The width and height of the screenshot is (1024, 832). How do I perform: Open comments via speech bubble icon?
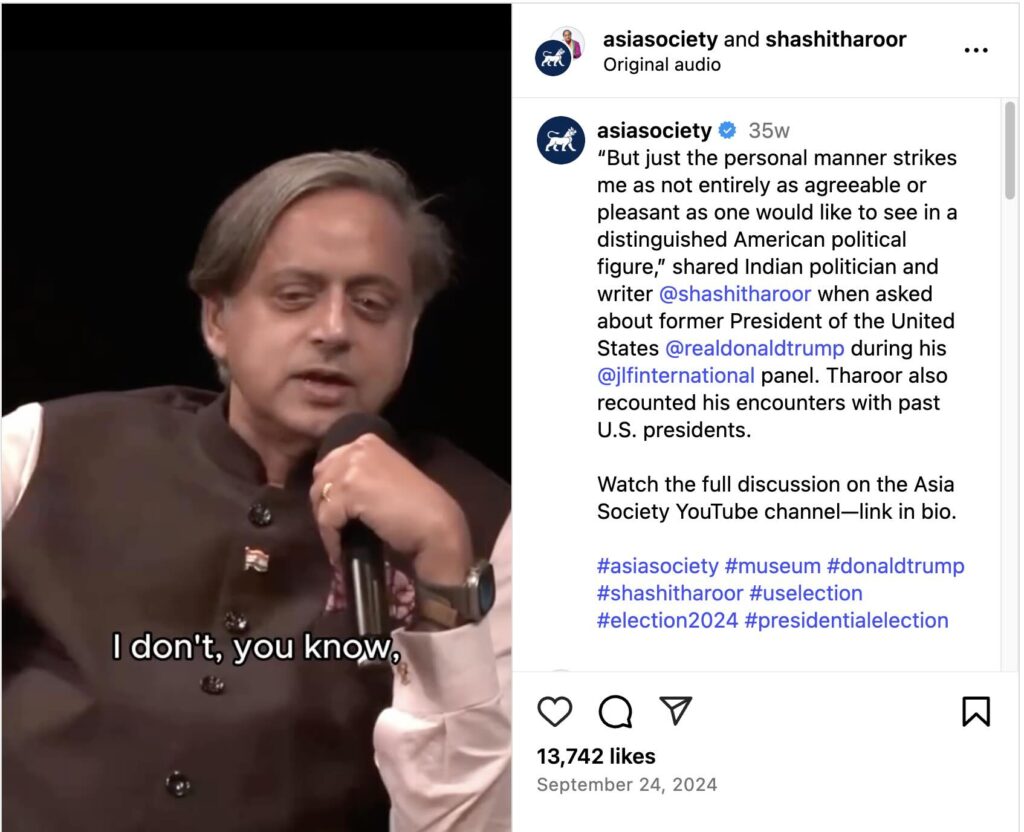tap(615, 711)
